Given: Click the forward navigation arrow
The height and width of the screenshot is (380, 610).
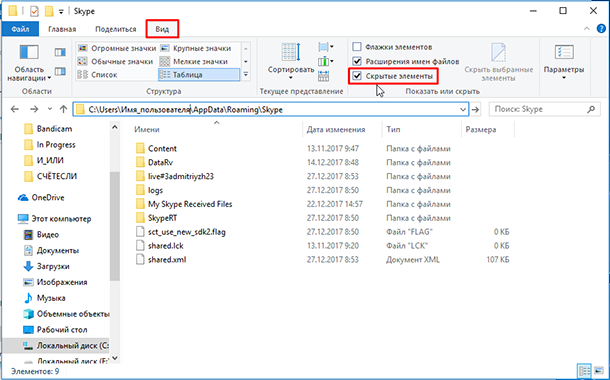Looking at the screenshot, I should (x=34, y=109).
